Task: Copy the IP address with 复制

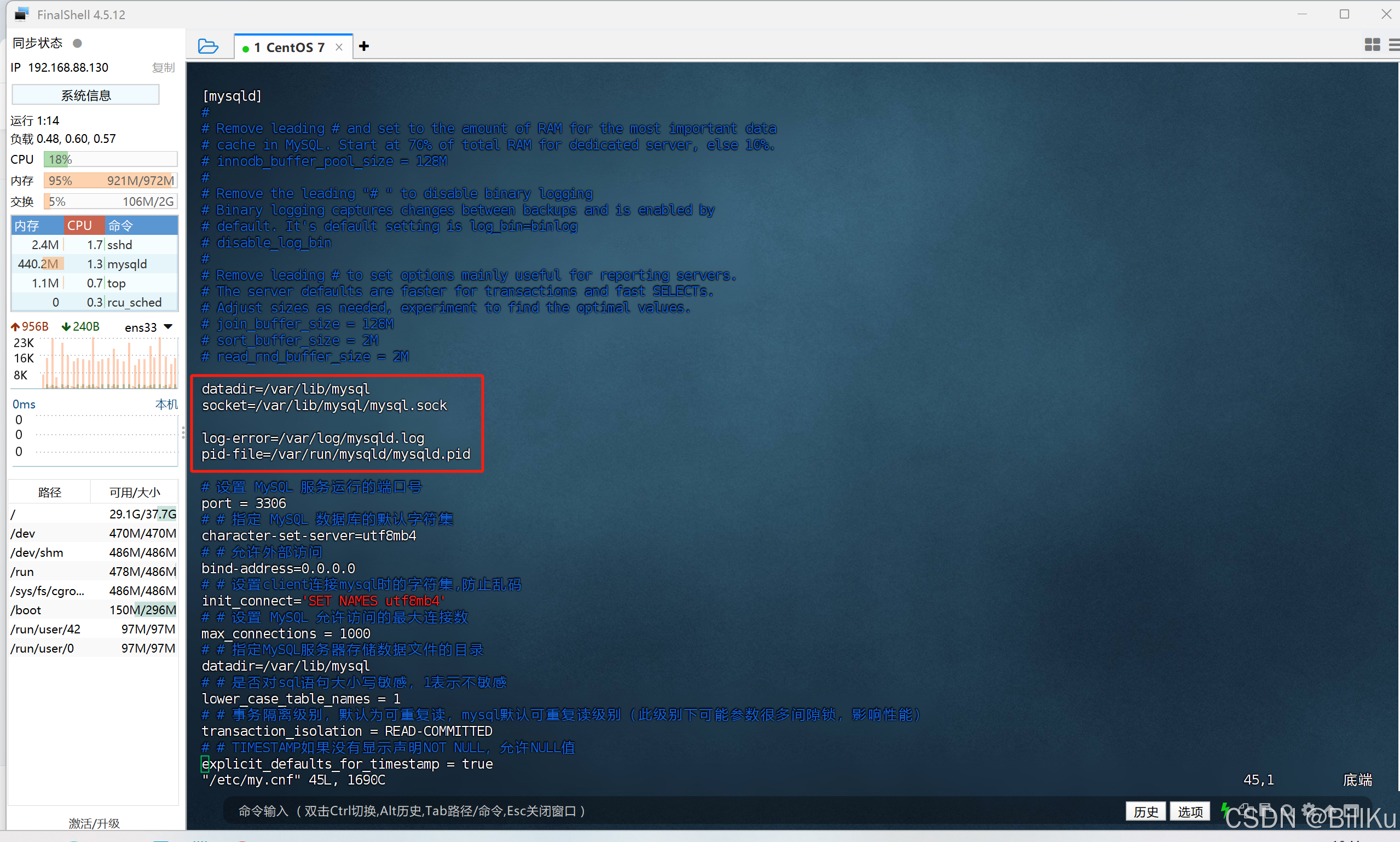Action: pos(163,67)
